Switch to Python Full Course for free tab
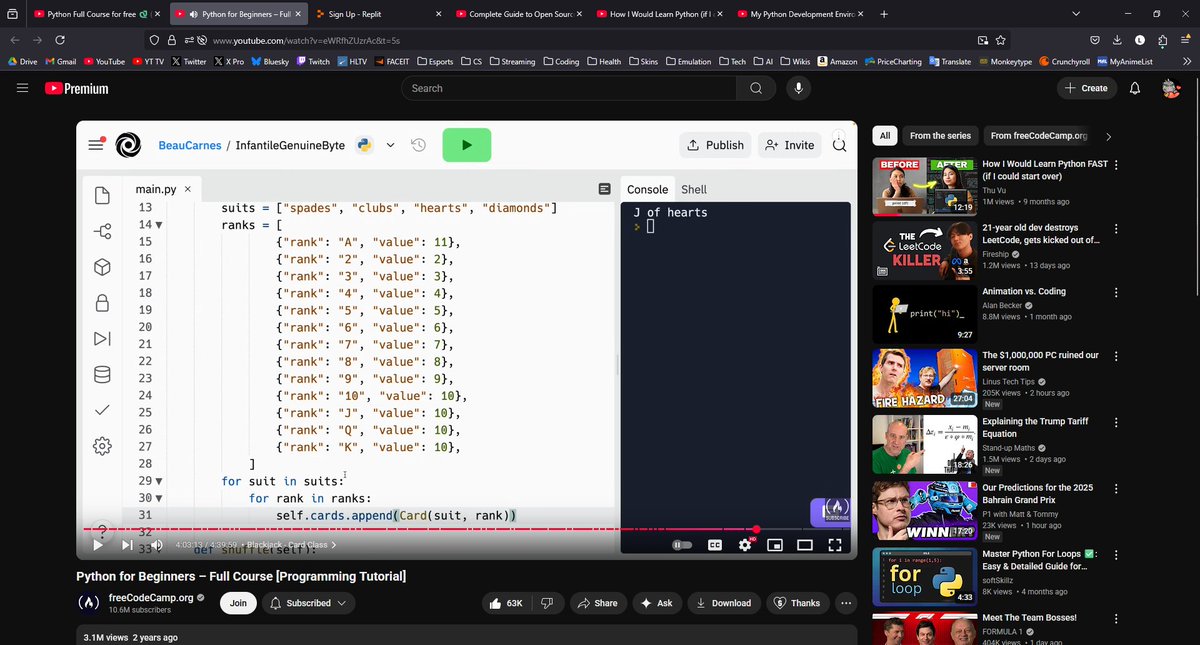Viewport: 1200px width, 645px height. point(96,14)
